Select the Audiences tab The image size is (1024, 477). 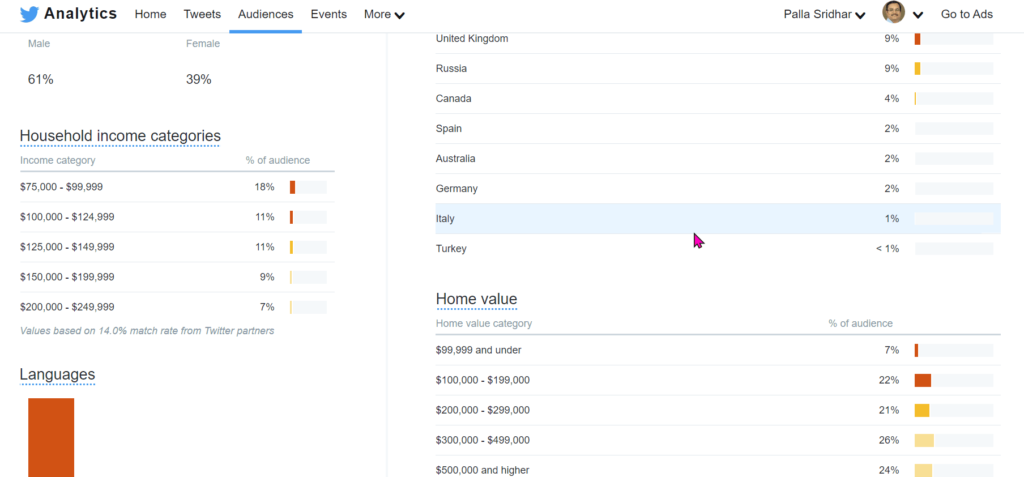point(265,15)
